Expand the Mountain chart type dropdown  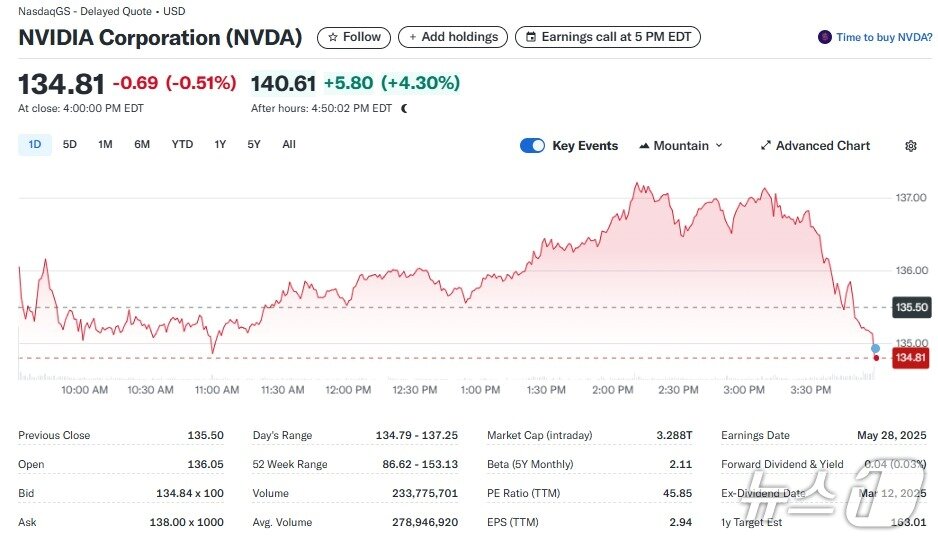click(x=719, y=146)
